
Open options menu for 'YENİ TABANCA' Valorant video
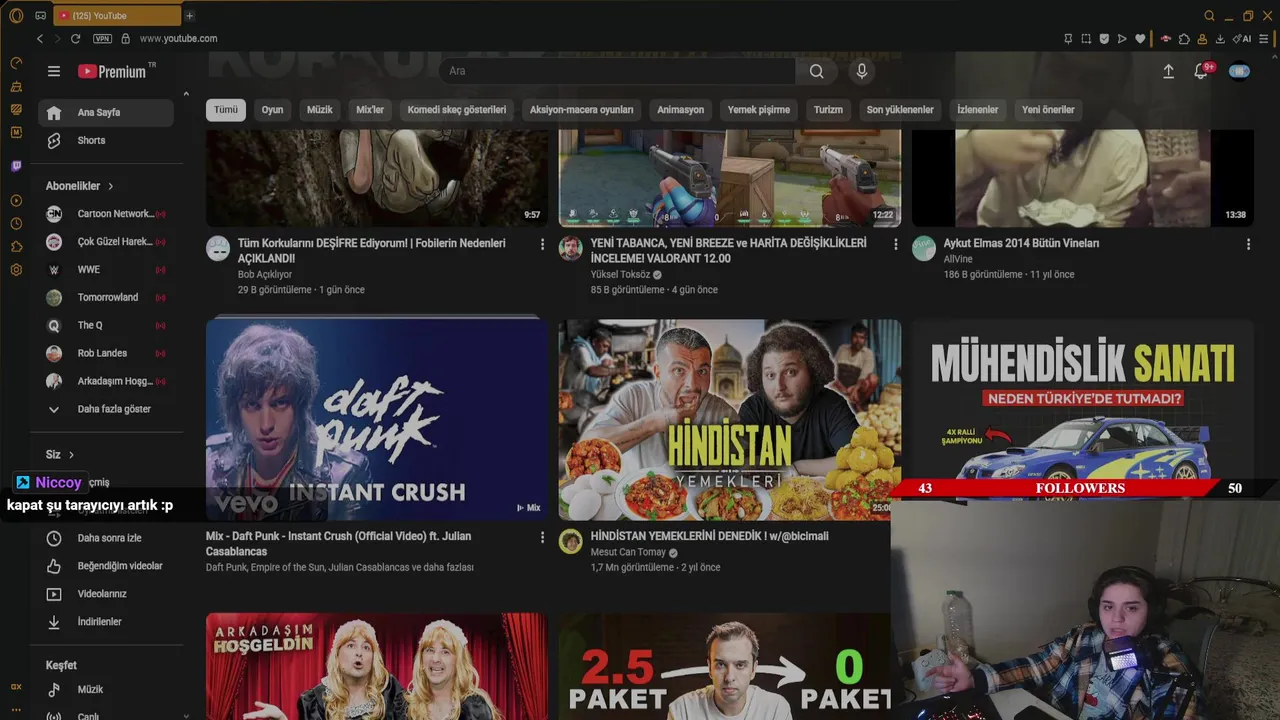pos(895,244)
